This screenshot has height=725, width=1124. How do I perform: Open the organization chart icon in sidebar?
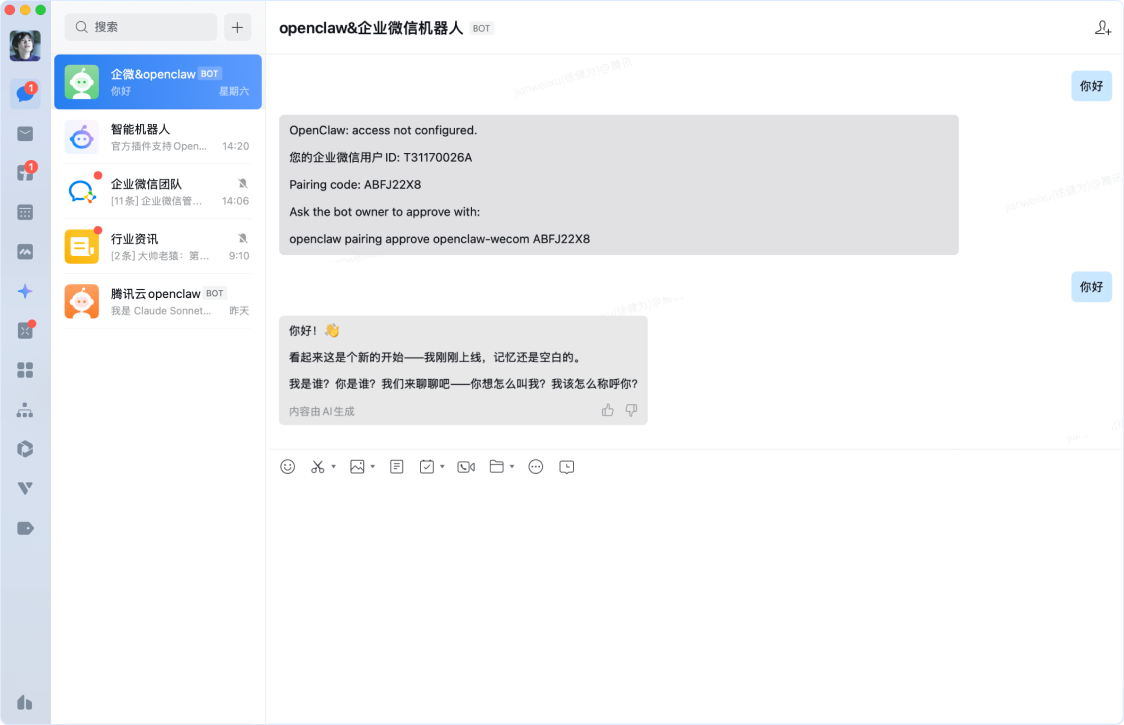(x=25, y=410)
